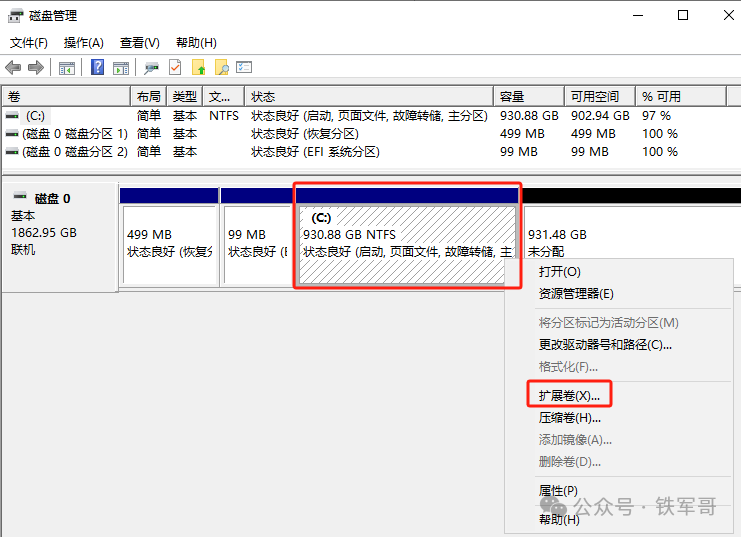Viewport: 741px width, 537px height.
Task: Sort by the 卷 column header
Action: [66, 97]
